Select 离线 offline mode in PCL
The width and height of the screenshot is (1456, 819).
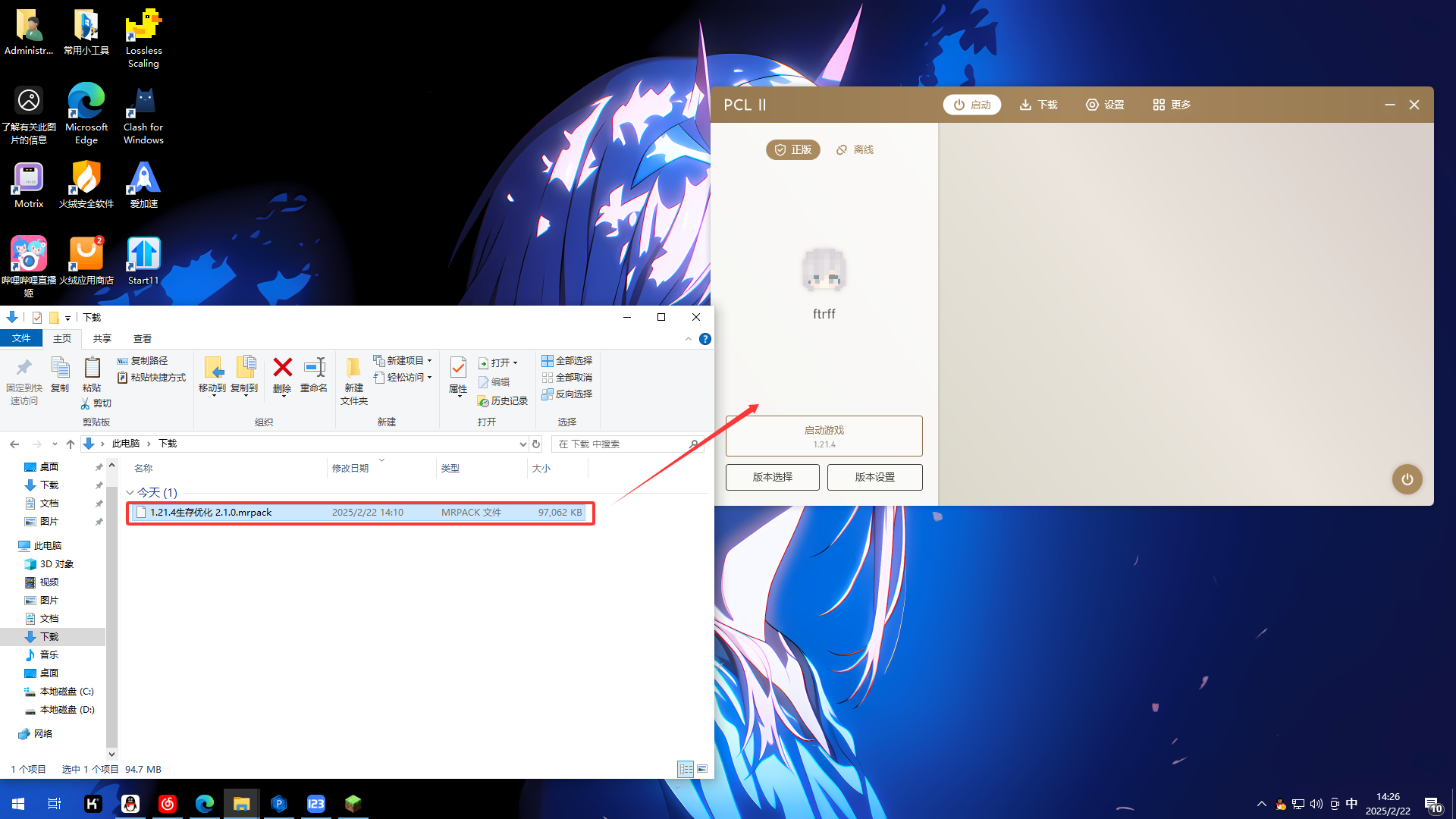coord(855,149)
